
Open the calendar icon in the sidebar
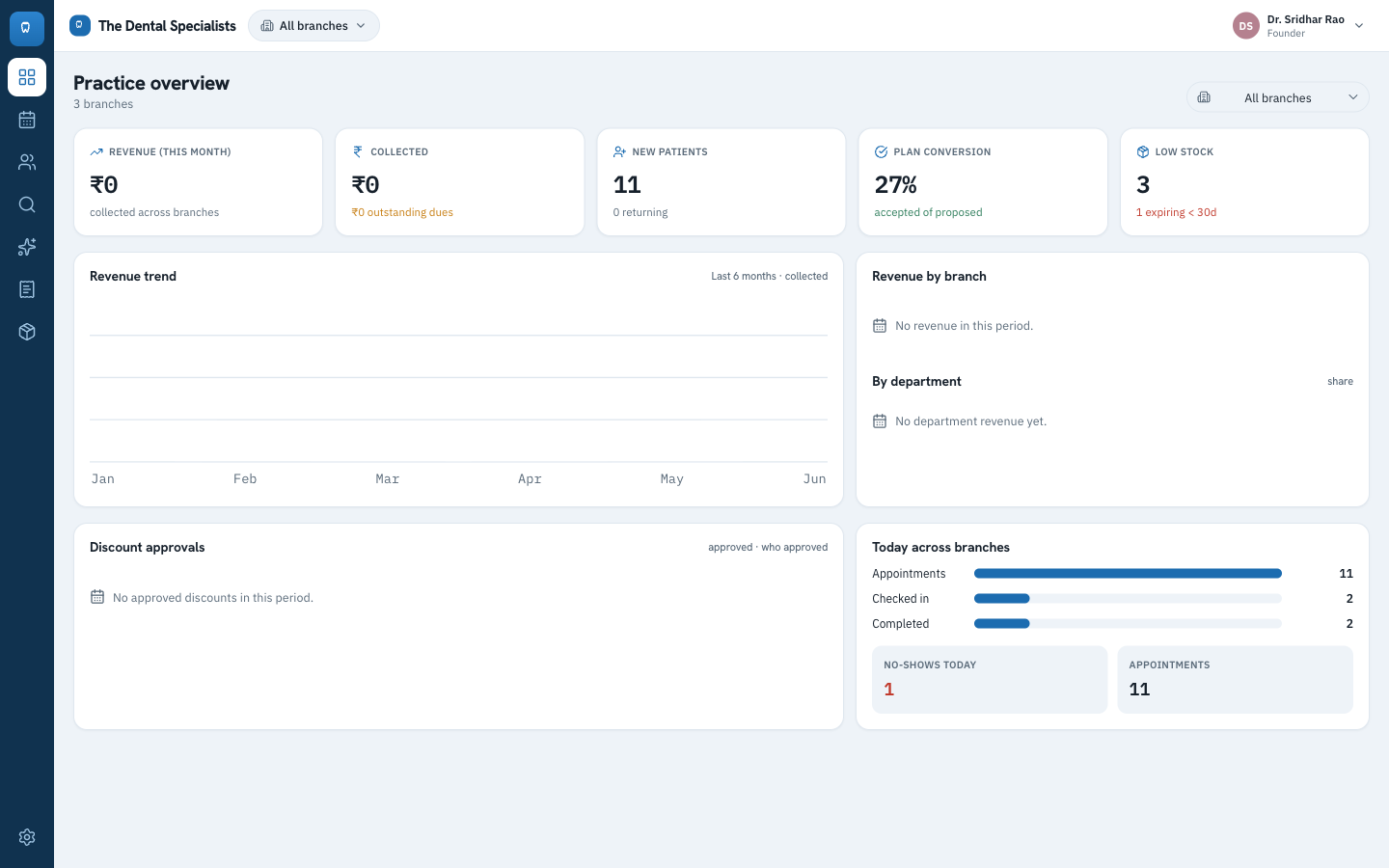[x=27, y=120]
